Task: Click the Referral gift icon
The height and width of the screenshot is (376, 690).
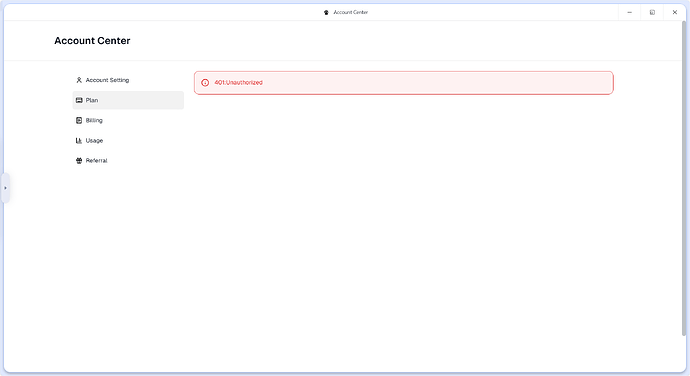Action: (79, 161)
